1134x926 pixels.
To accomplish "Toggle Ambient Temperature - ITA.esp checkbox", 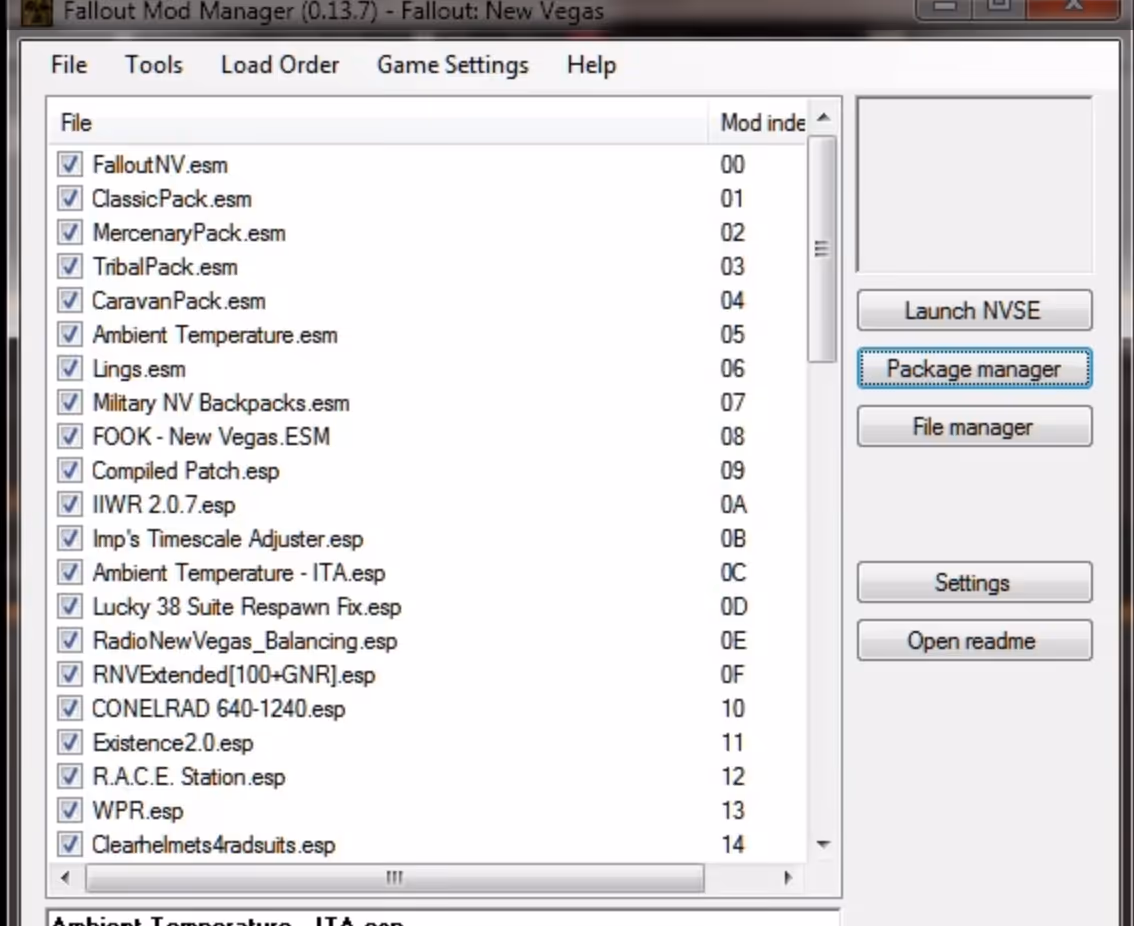I will tap(69, 572).
